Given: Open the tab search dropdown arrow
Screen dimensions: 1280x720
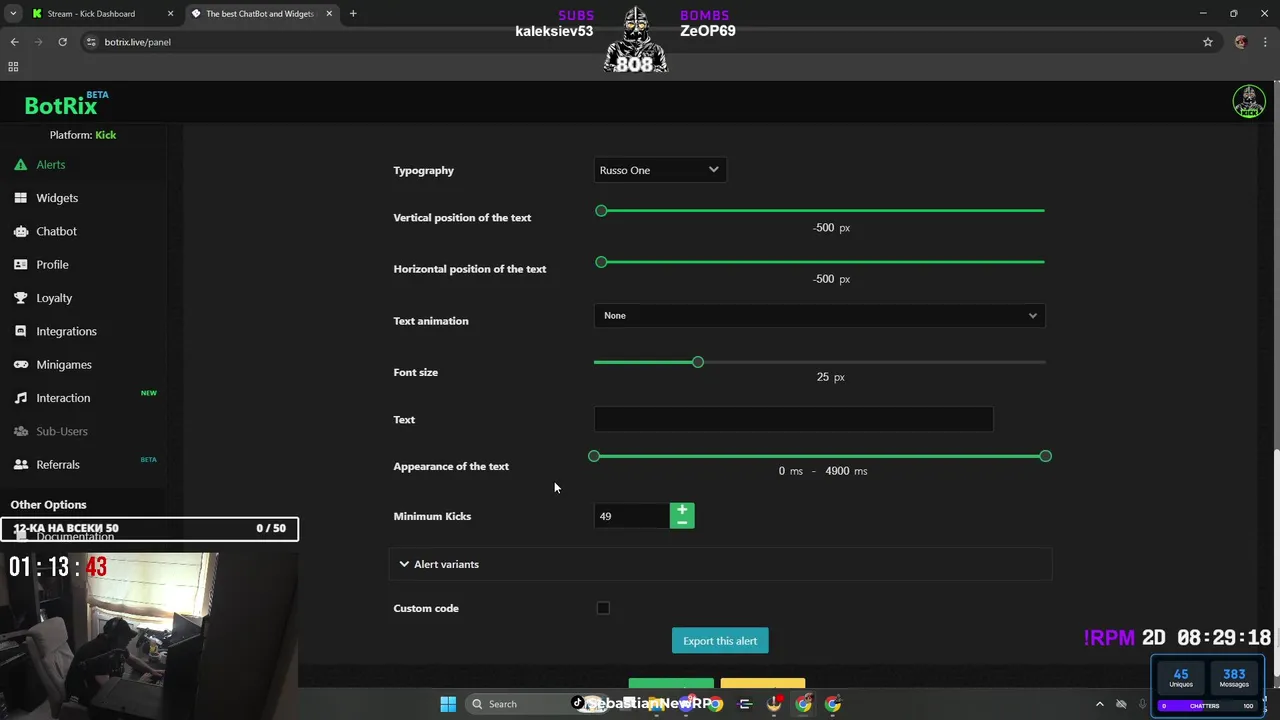Looking at the screenshot, I should 14,14.
